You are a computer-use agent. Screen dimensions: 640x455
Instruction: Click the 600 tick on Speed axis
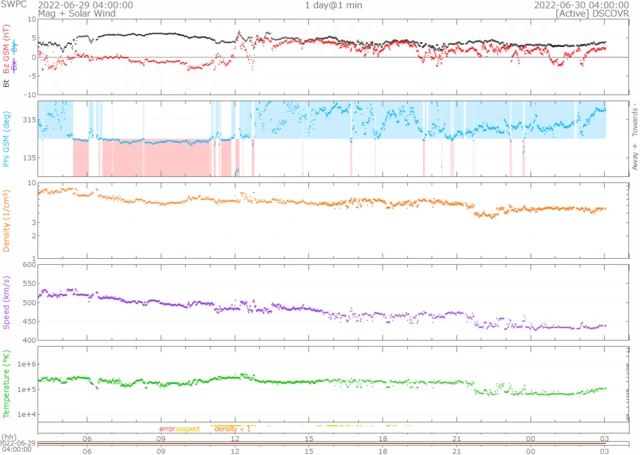coord(29,264)
